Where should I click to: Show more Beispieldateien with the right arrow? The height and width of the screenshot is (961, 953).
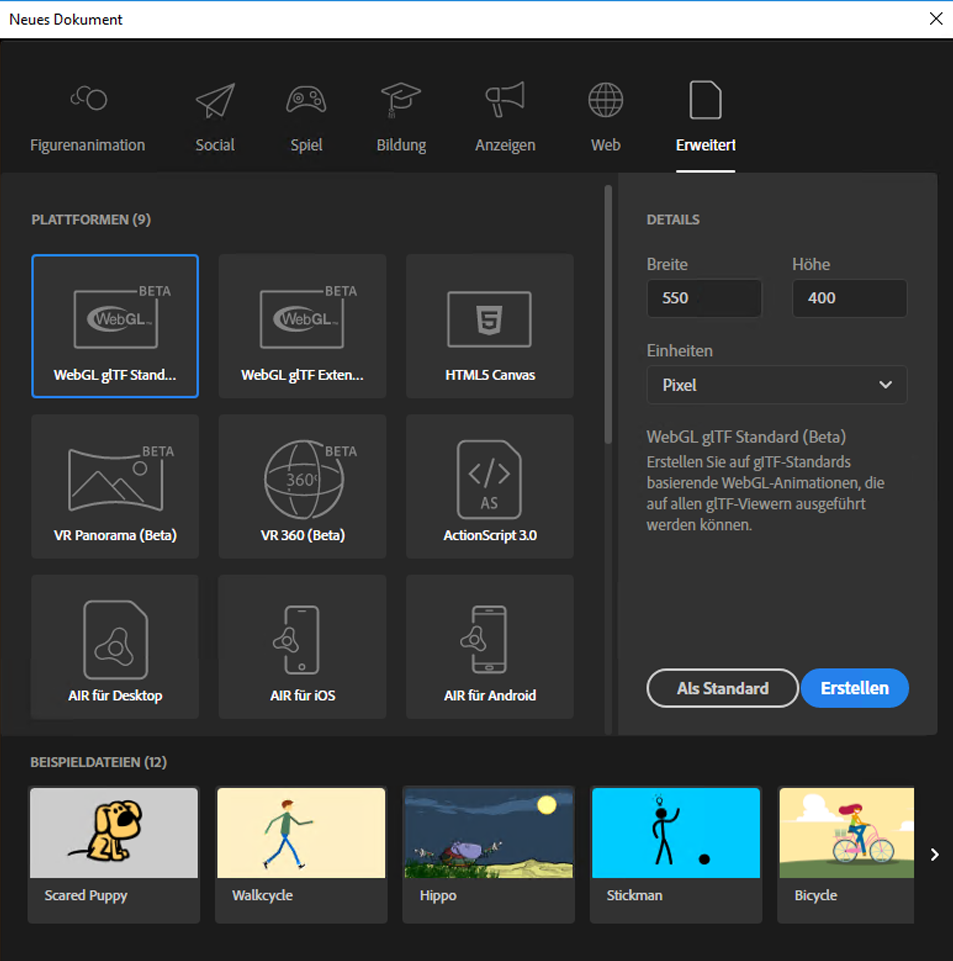(x=934, y=854)
